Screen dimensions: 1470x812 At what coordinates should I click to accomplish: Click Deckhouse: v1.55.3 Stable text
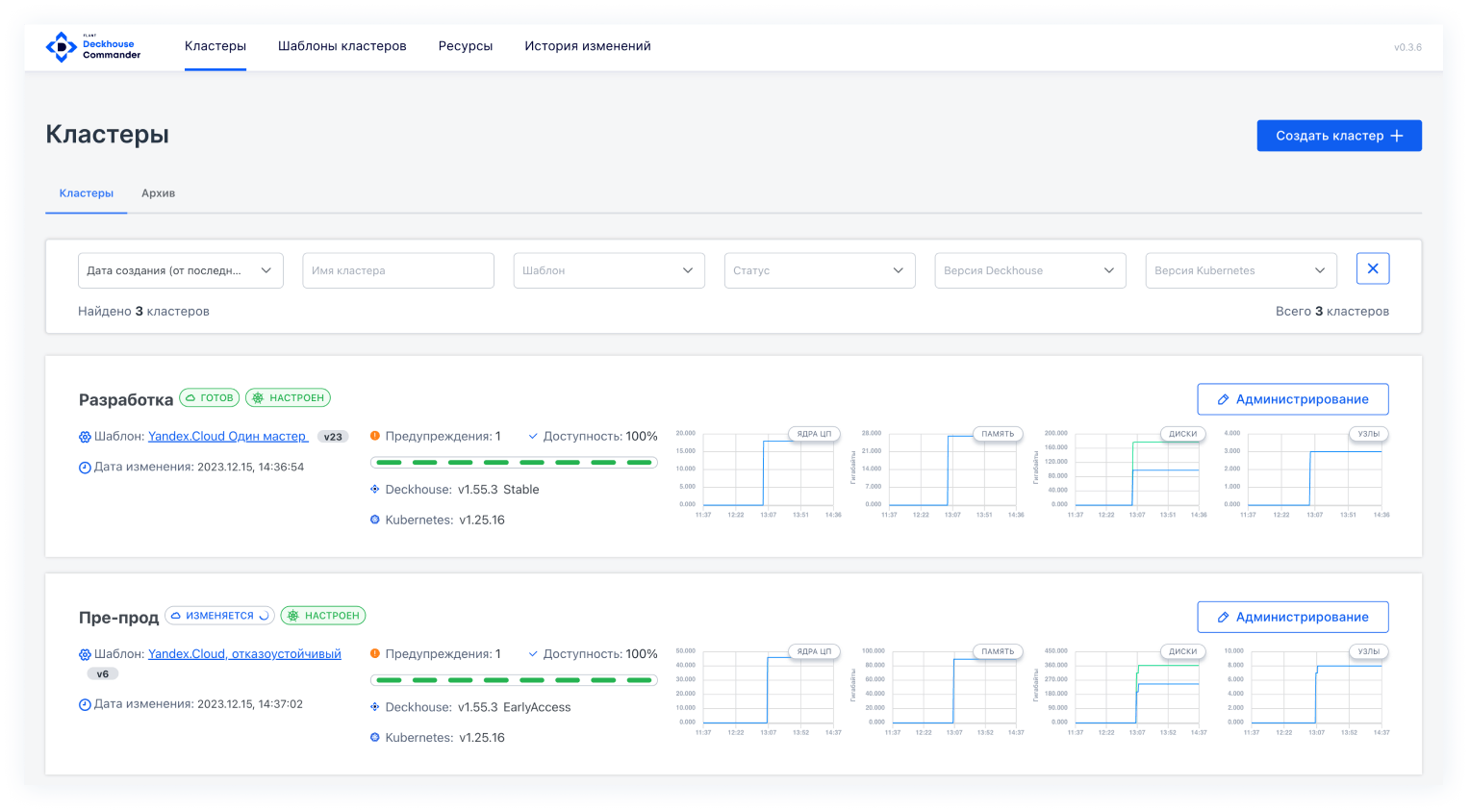[x=462, y=489]
